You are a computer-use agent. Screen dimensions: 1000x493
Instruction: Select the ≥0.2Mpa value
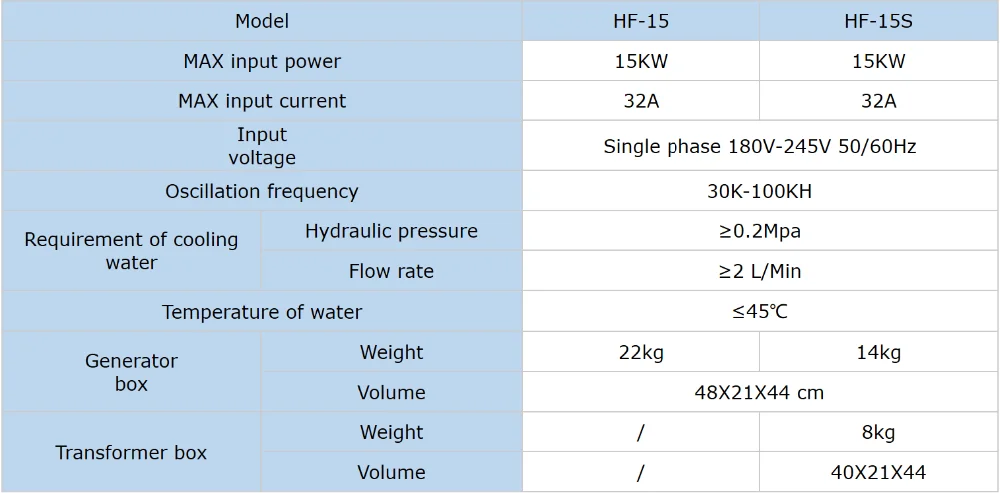(760, 231)
